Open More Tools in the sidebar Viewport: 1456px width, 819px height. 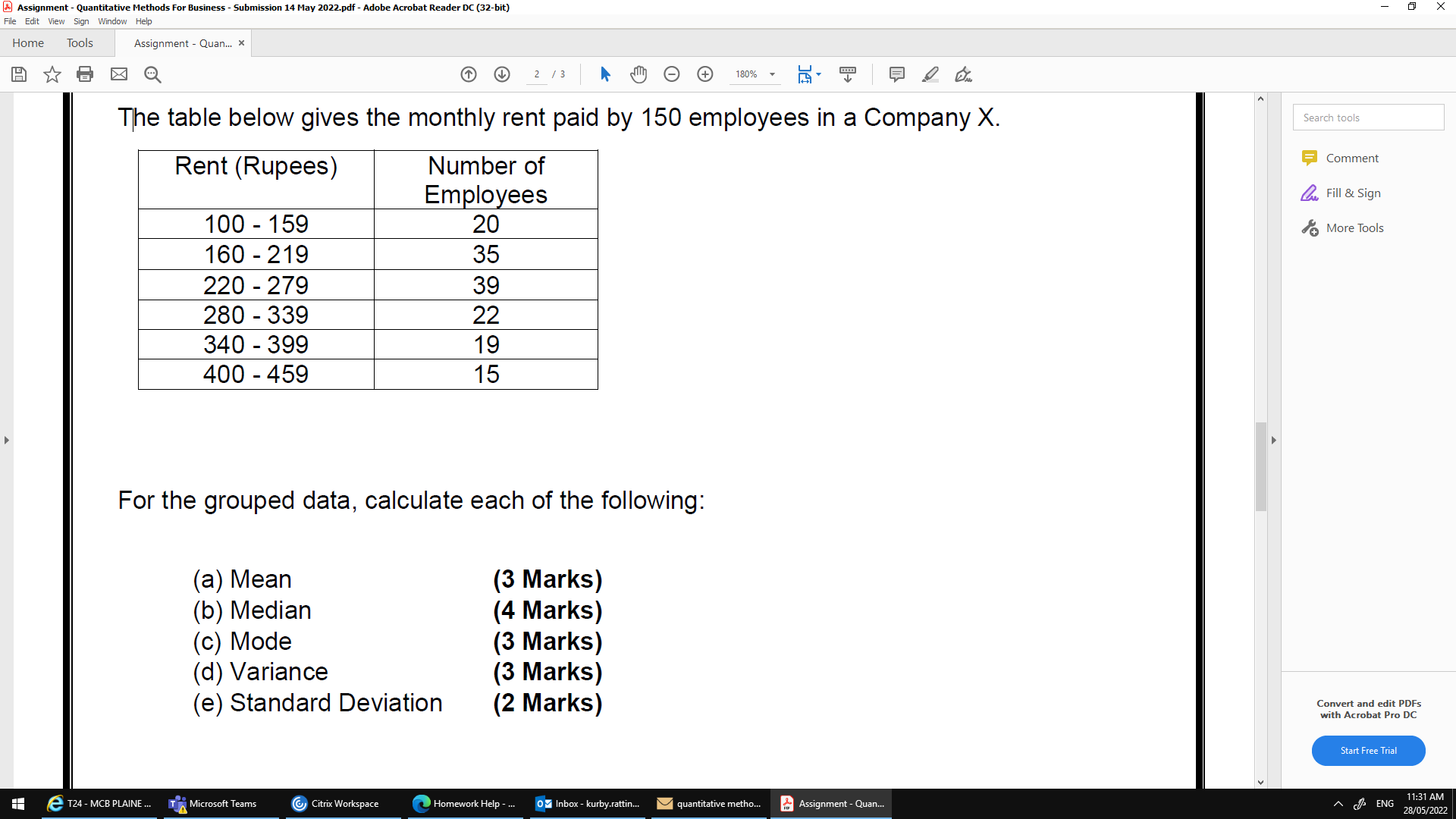[x=1354, y=227]
